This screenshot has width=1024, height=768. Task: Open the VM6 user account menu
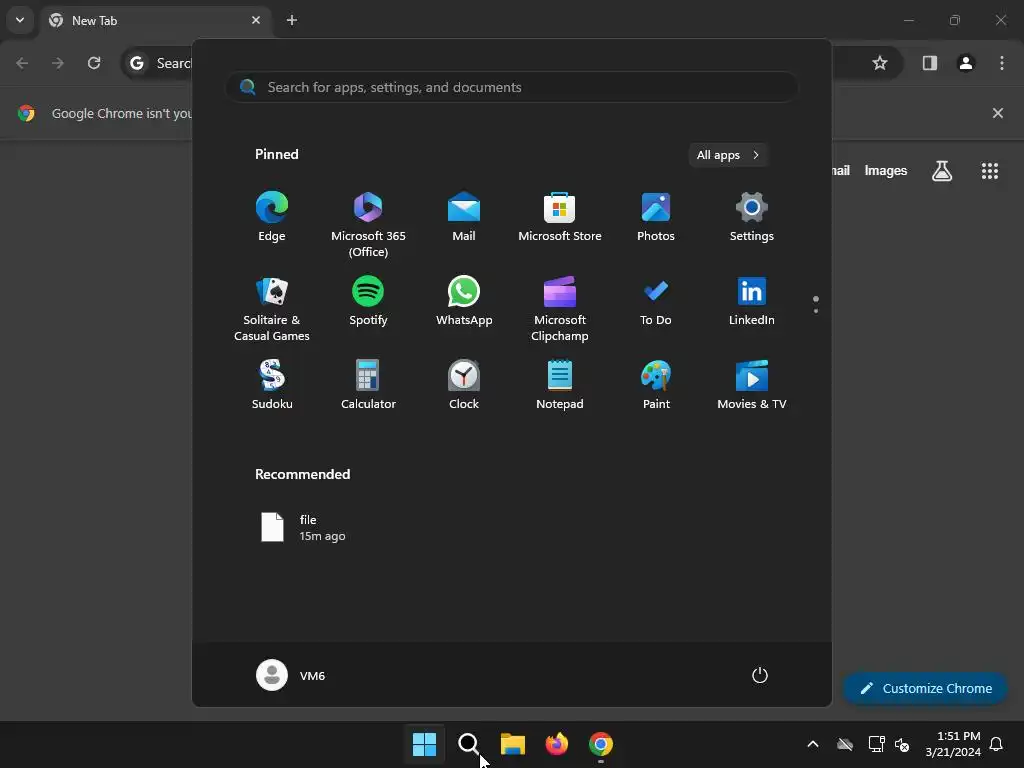[291, 675]
